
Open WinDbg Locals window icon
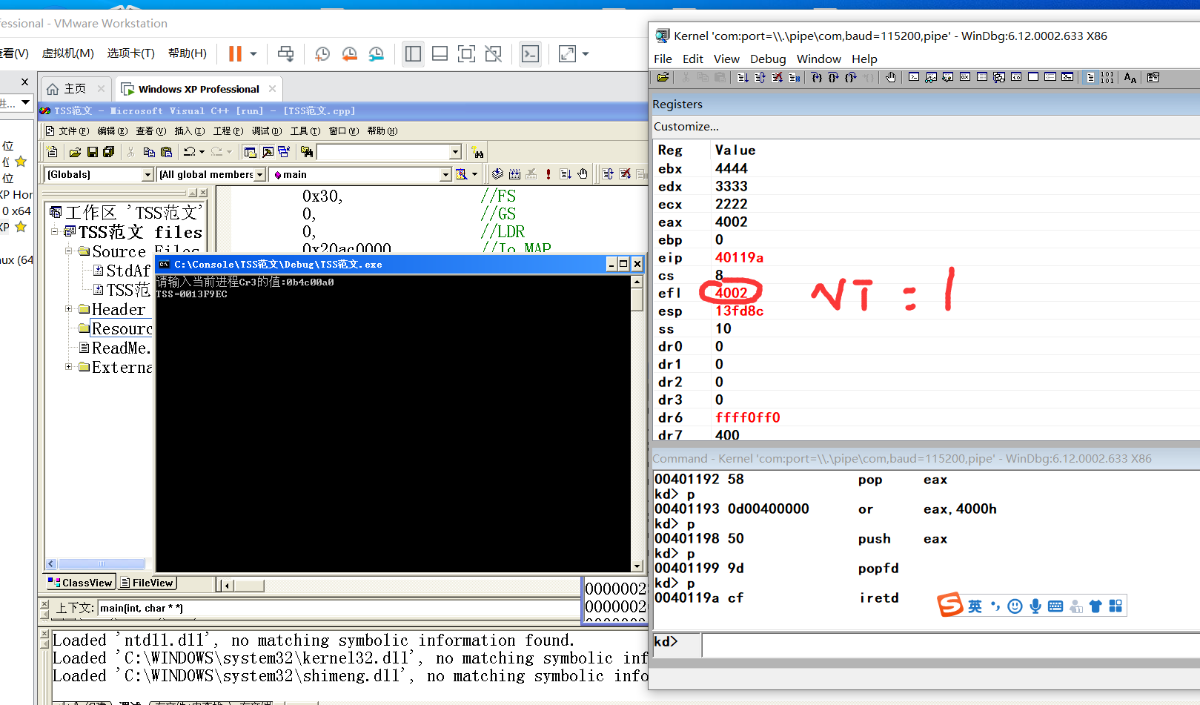point(948,77)
